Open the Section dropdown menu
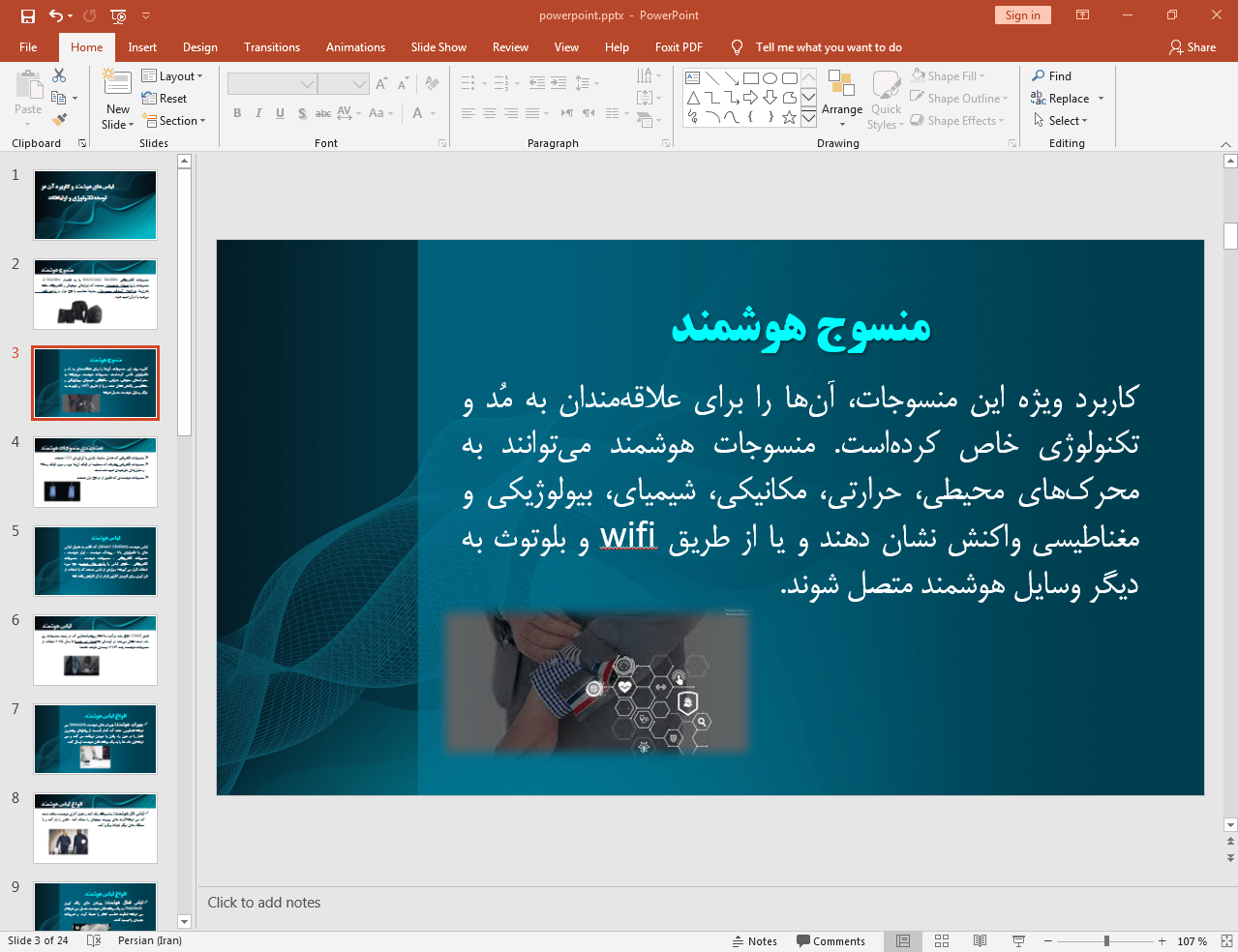Viewport: 1238px width, 952px height. tap(175, 121)
